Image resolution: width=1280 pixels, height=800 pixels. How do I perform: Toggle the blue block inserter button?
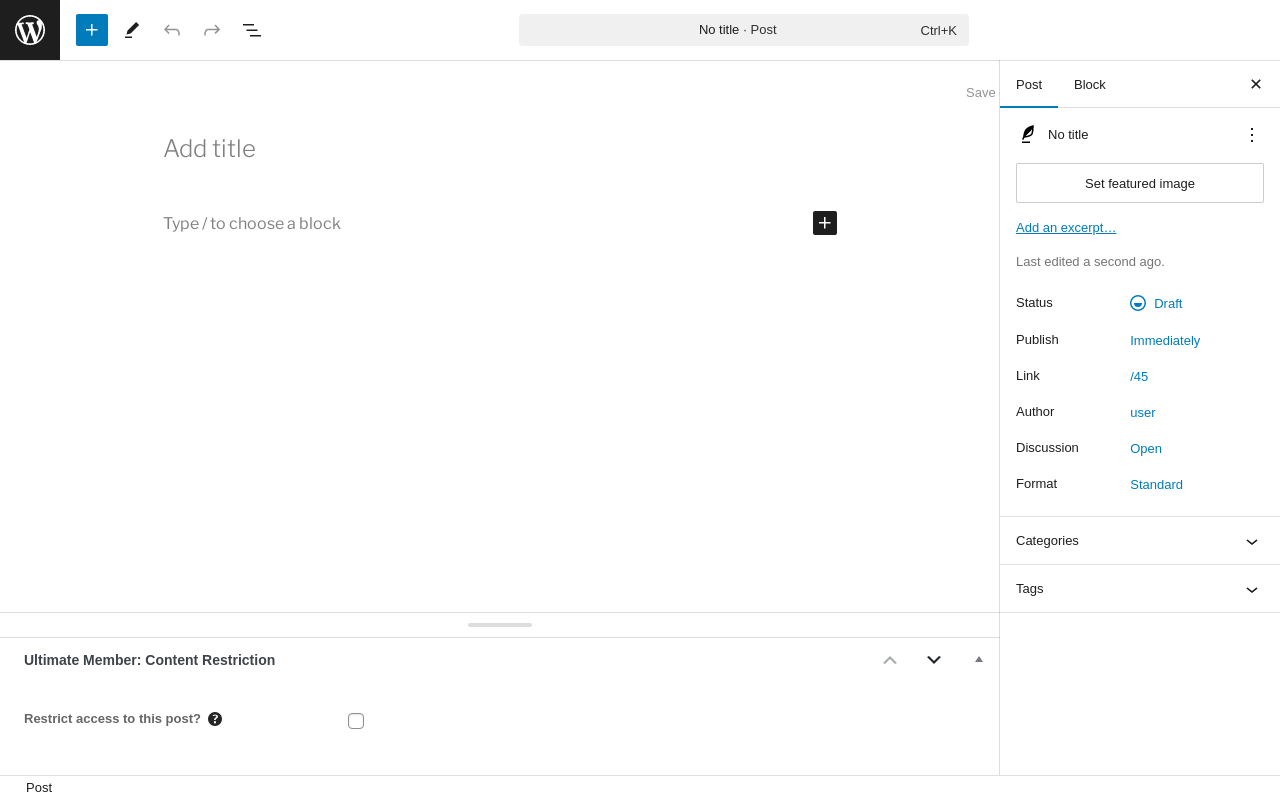pyautogui.click(x=92, y=30)
